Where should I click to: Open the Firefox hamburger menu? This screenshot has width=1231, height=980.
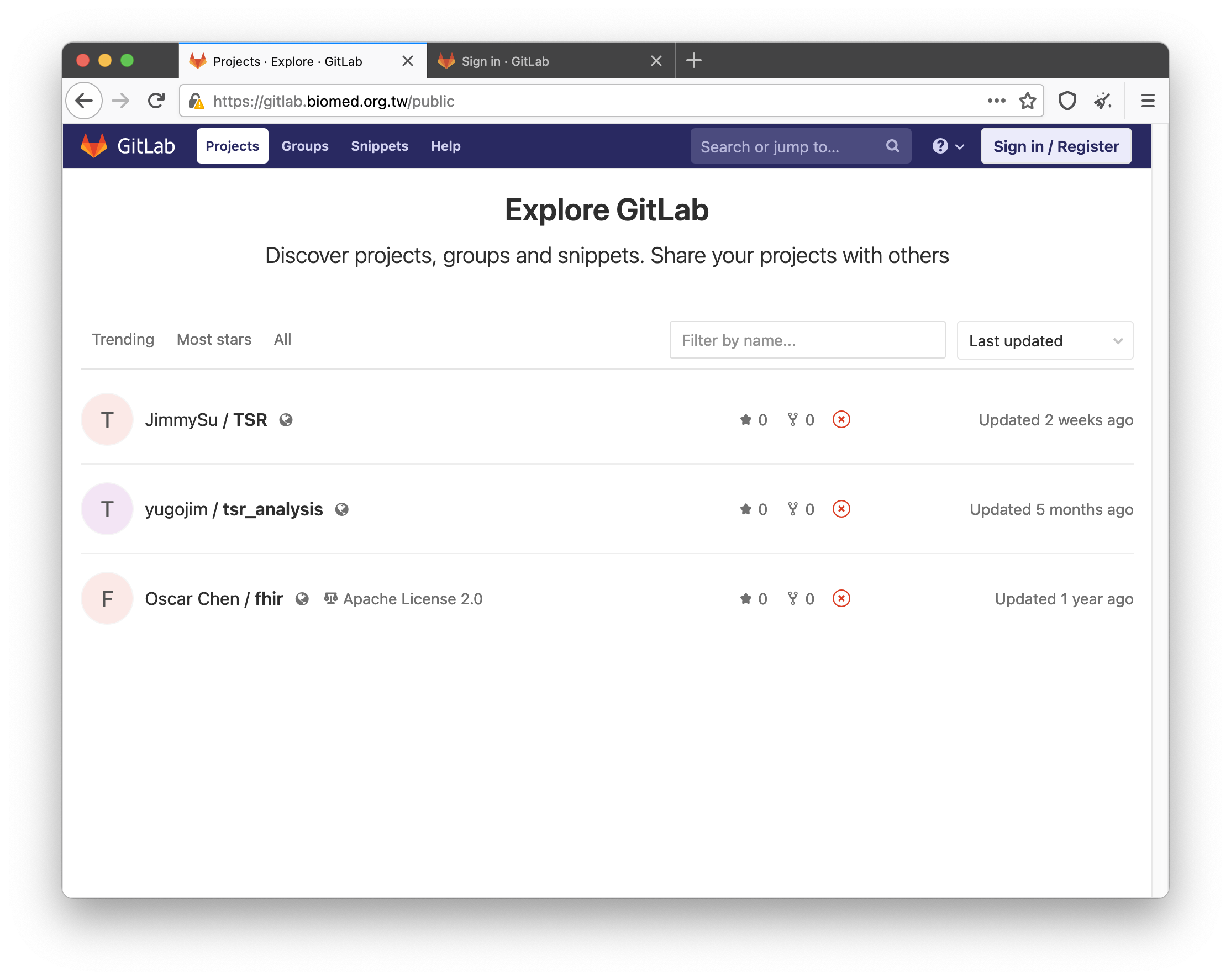coord(1148,101)
